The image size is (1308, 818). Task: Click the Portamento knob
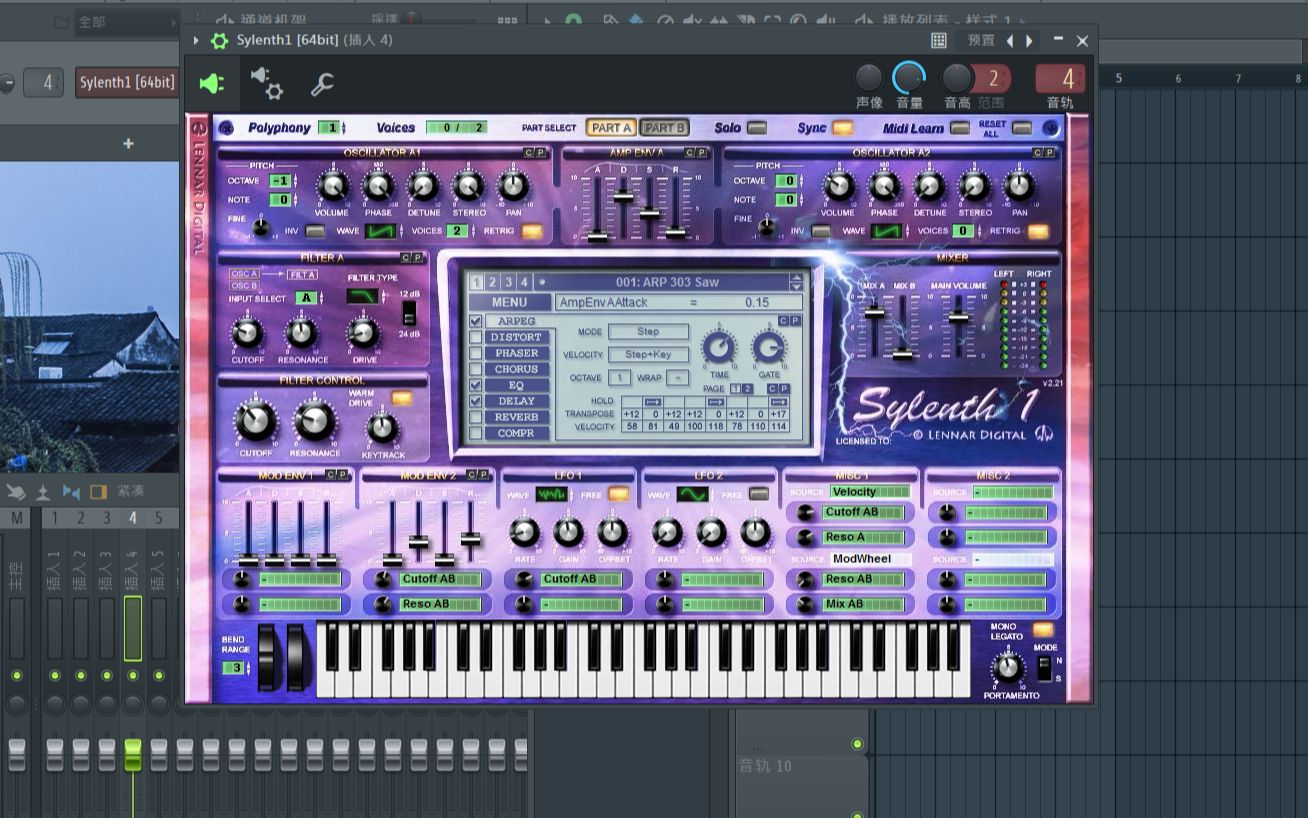[1008, 666]
